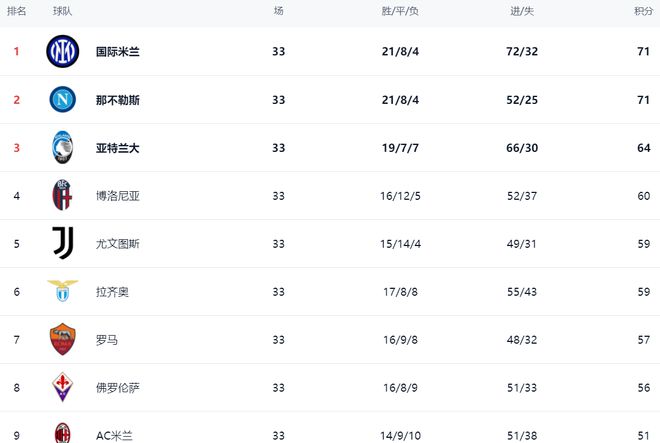660x443 pixels.
Task: Click the AC Milan club logo
Action: click(x=62, y=432)
